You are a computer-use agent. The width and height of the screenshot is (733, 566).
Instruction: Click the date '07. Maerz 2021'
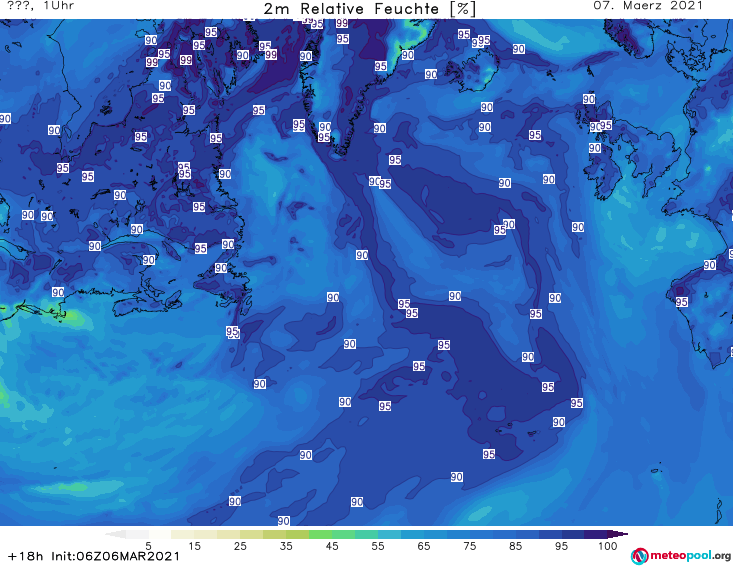click(648, 6)
